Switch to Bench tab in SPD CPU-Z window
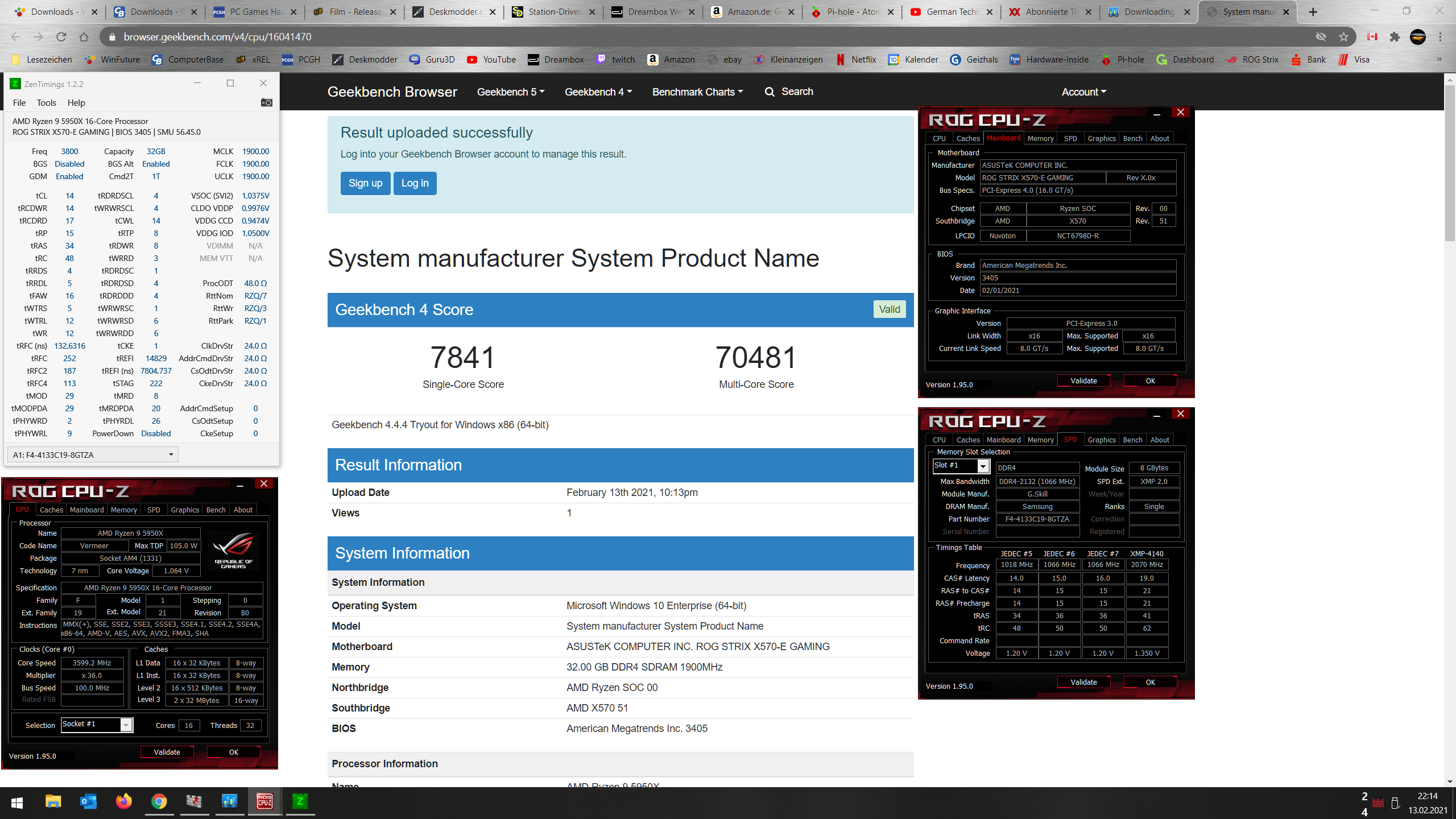This screenshot has height=819, width=1456. pyautogui.click(x=1132, y=440)
